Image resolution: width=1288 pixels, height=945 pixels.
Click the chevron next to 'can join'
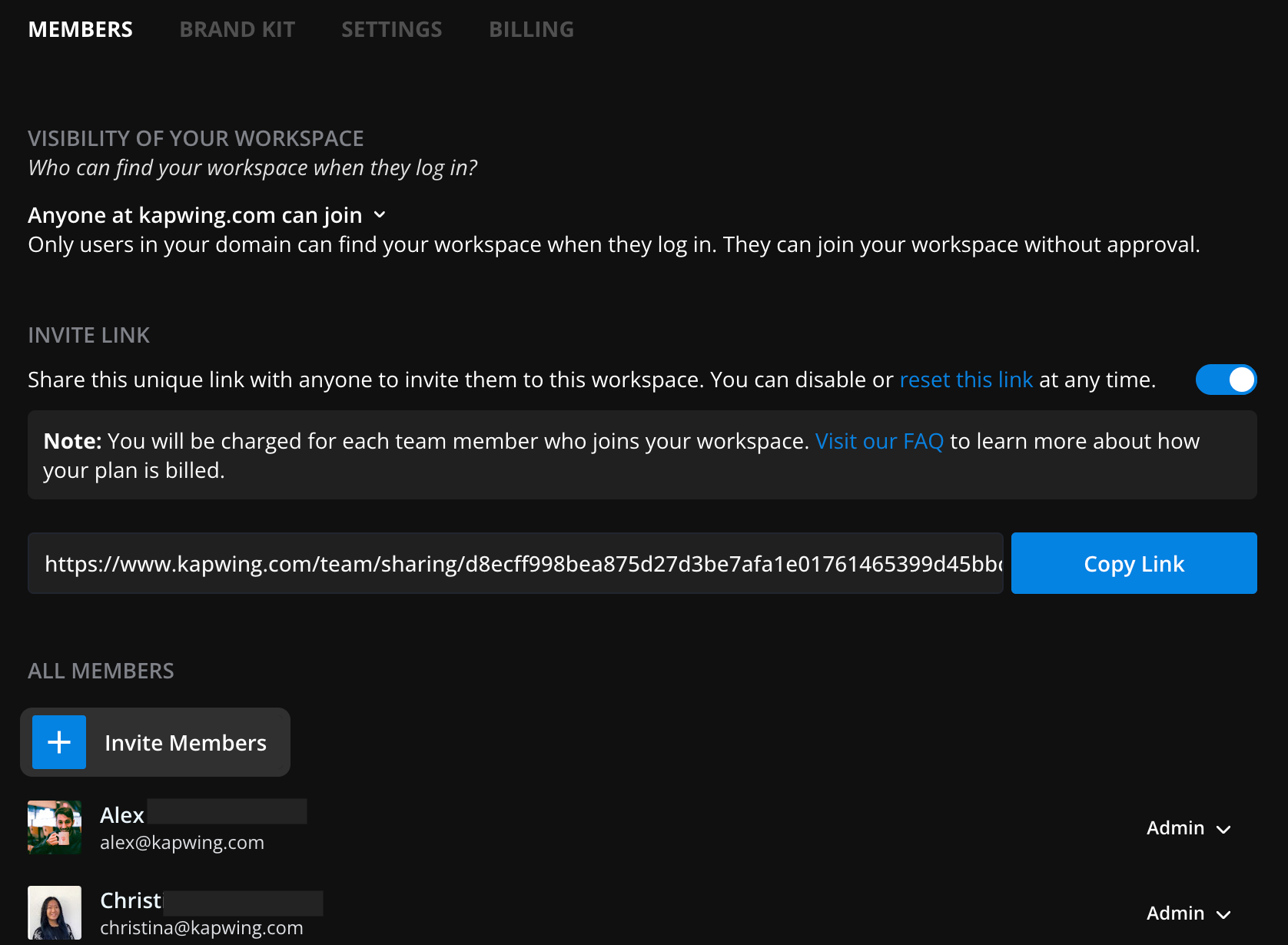(380, 215)
